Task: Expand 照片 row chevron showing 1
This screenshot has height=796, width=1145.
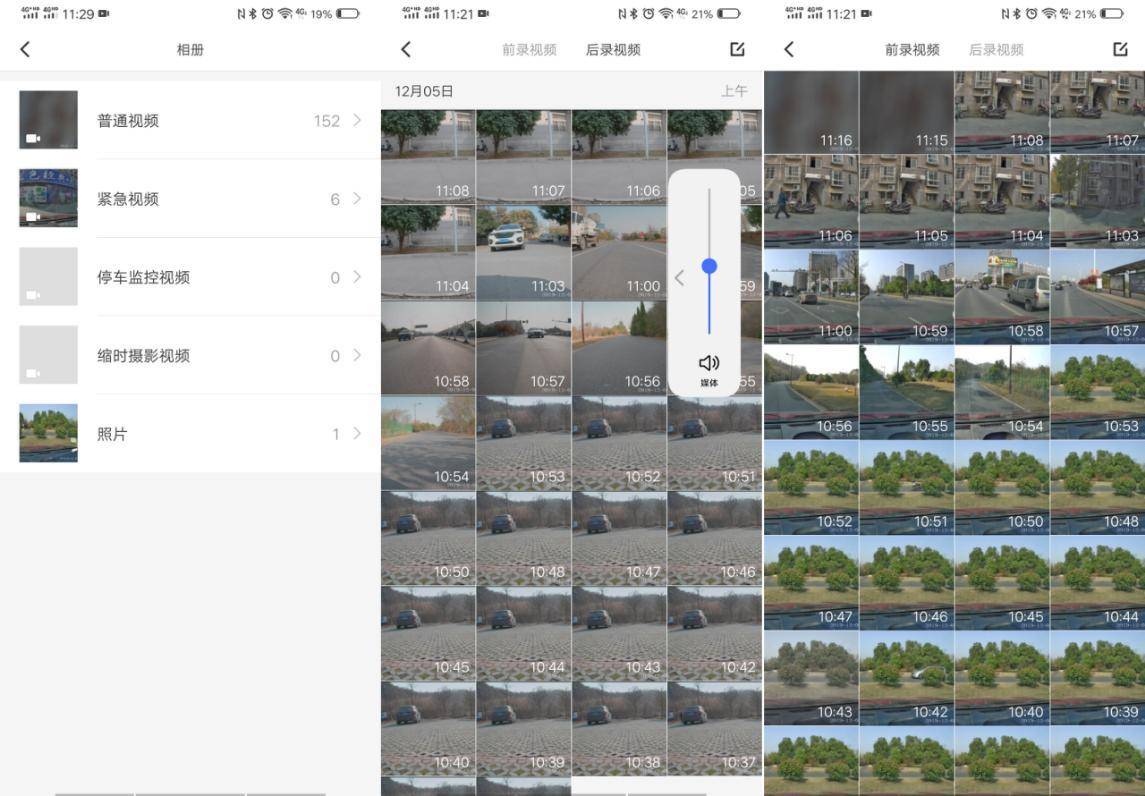Action: [x=357, y=434]
